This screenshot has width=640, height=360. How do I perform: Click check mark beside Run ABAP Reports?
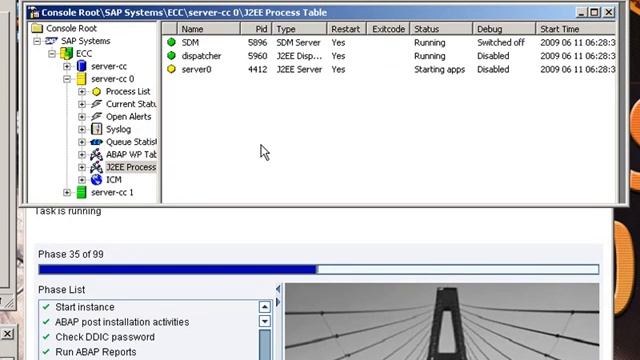(x=46, y=351)
